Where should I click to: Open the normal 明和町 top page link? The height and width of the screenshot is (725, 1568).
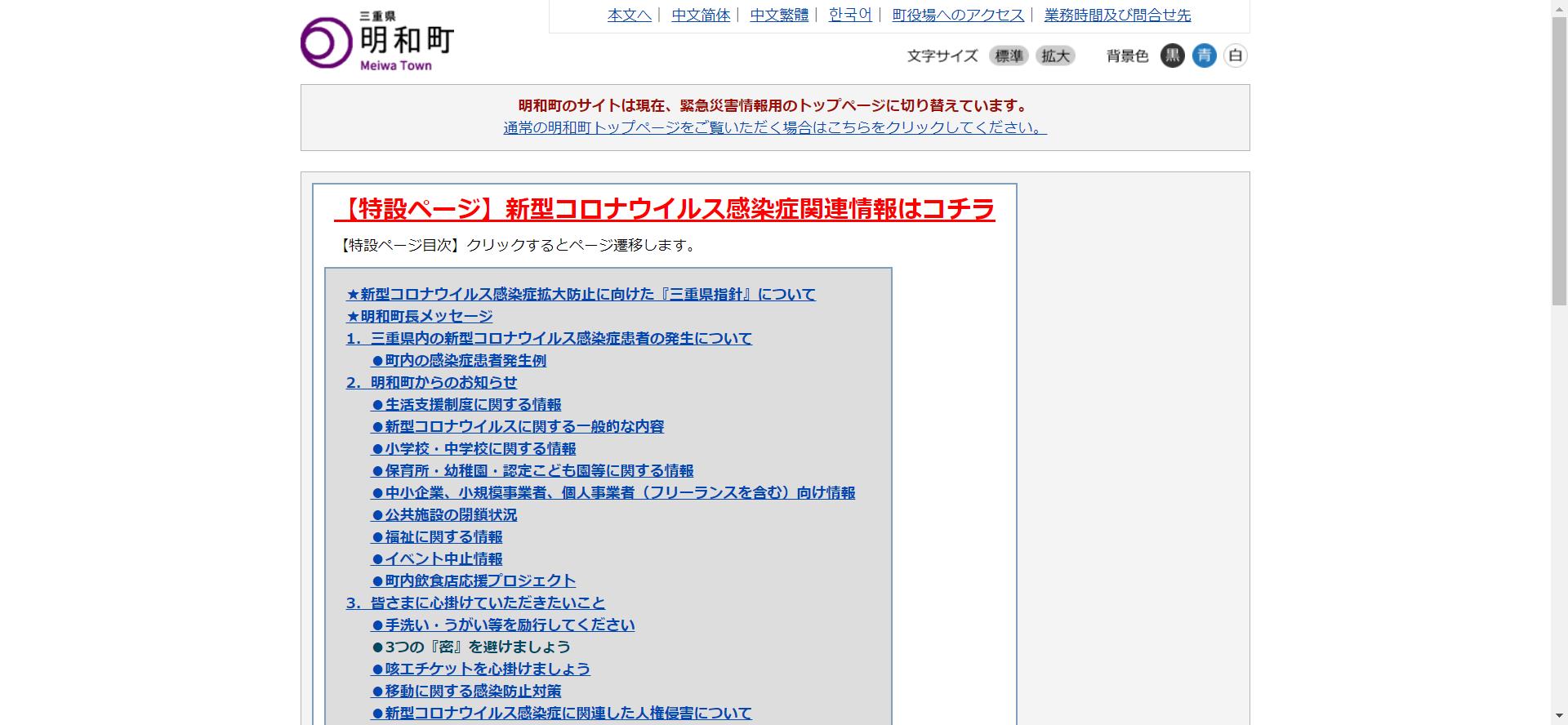tap(775, 127)
